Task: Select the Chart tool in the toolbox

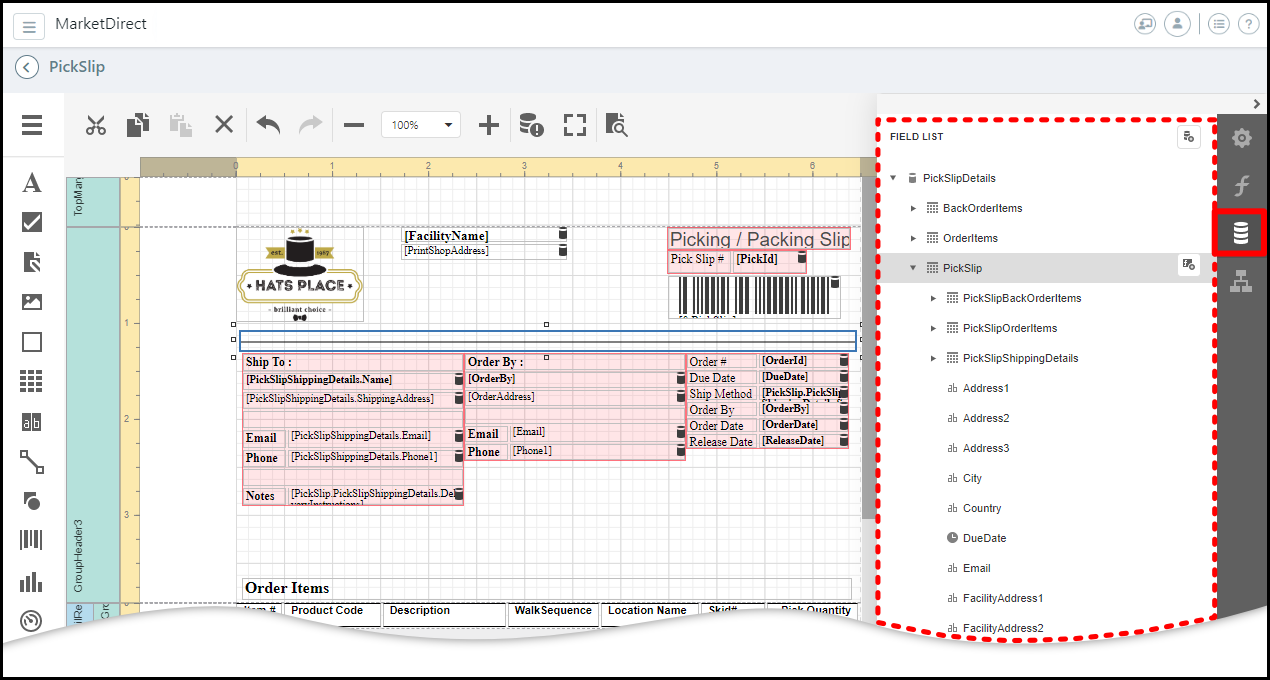Action: (32, 581)
